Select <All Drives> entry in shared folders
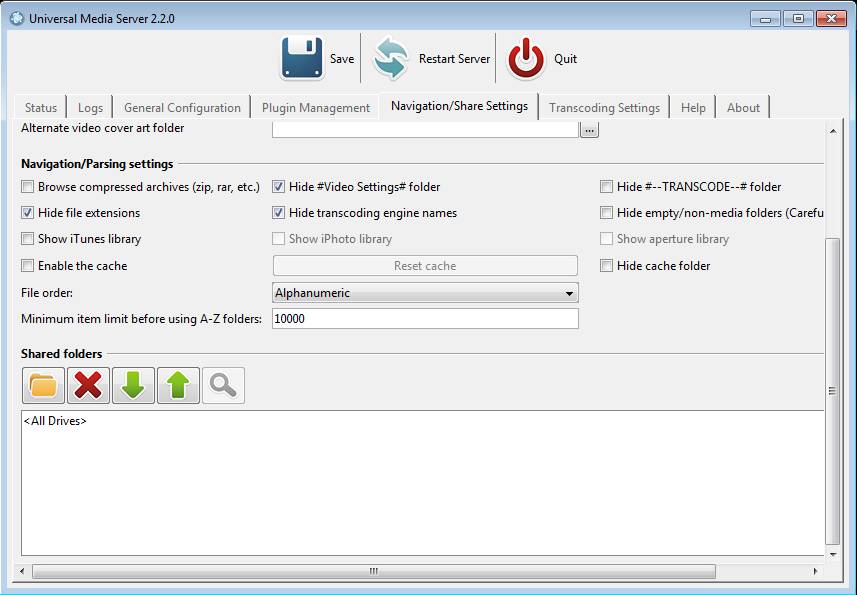The height and width of the screenshot is (595, 857). 55,421
